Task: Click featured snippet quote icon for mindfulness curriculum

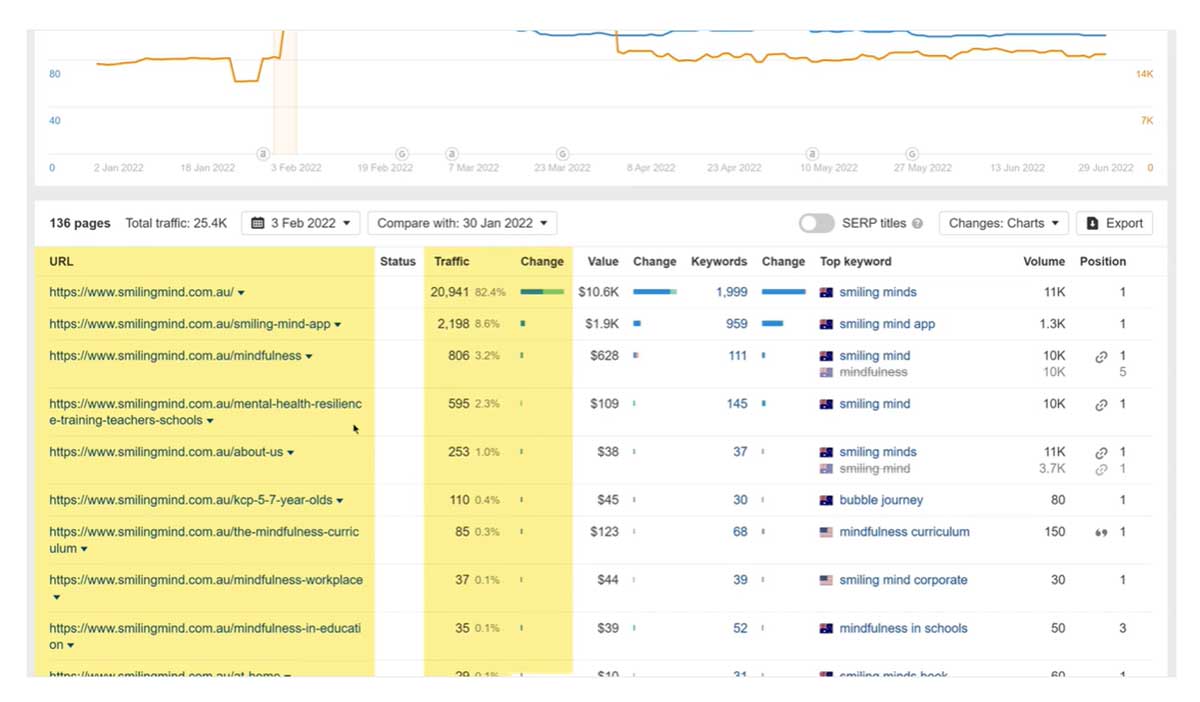Action: point(1101,533)
